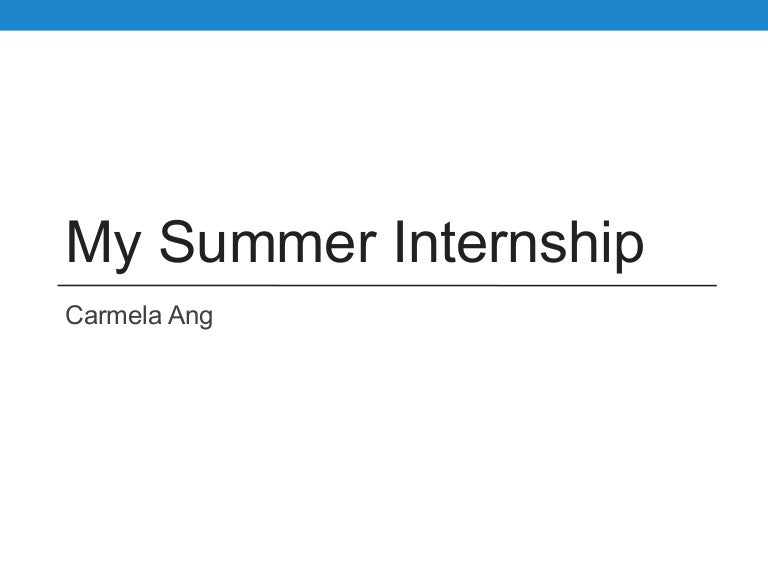768x576 pixels.
Task: Click the horizontal divider line under the title
Action: (390, 286)
